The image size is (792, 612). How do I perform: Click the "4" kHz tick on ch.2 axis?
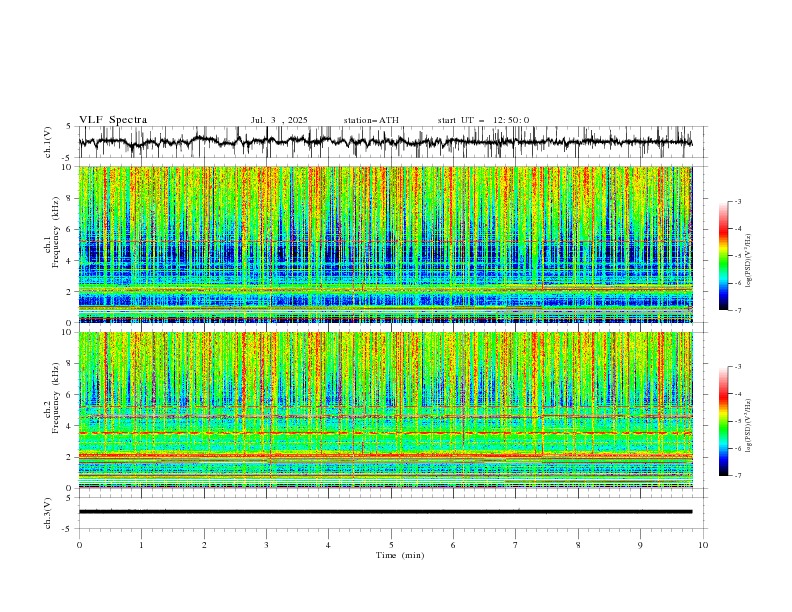click(71, 426)
